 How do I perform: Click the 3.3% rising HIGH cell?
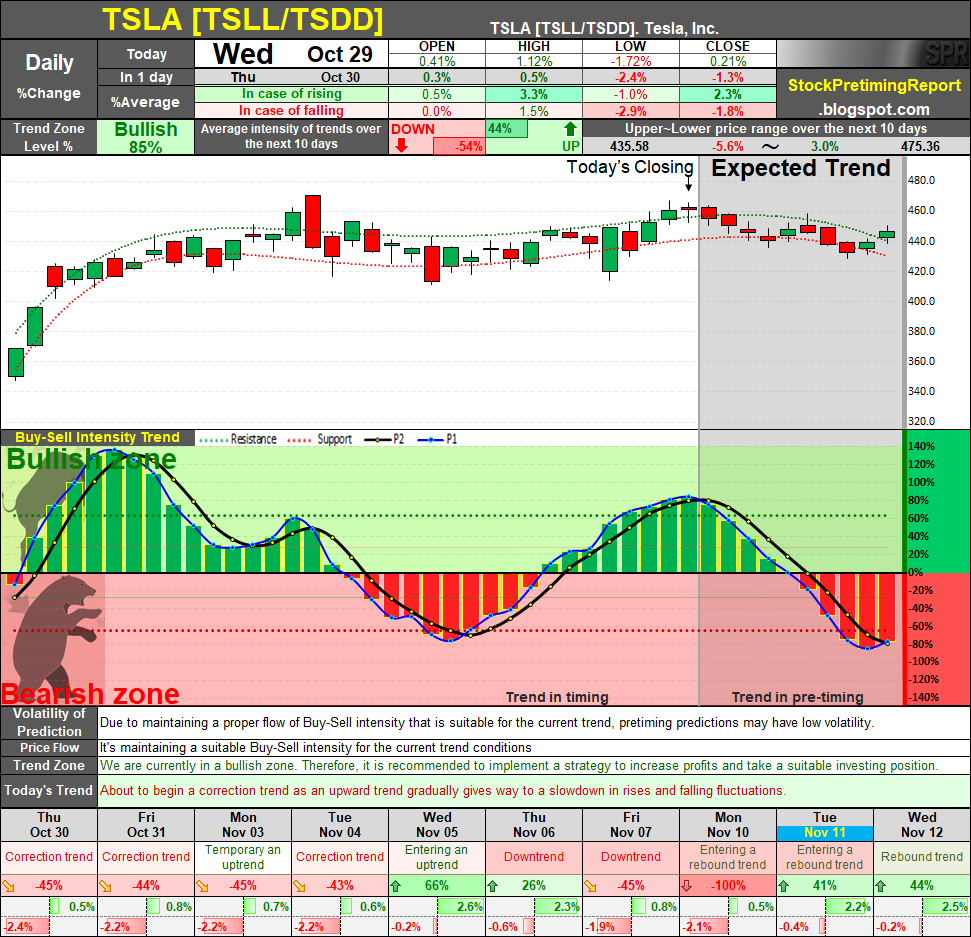(533, 94)
